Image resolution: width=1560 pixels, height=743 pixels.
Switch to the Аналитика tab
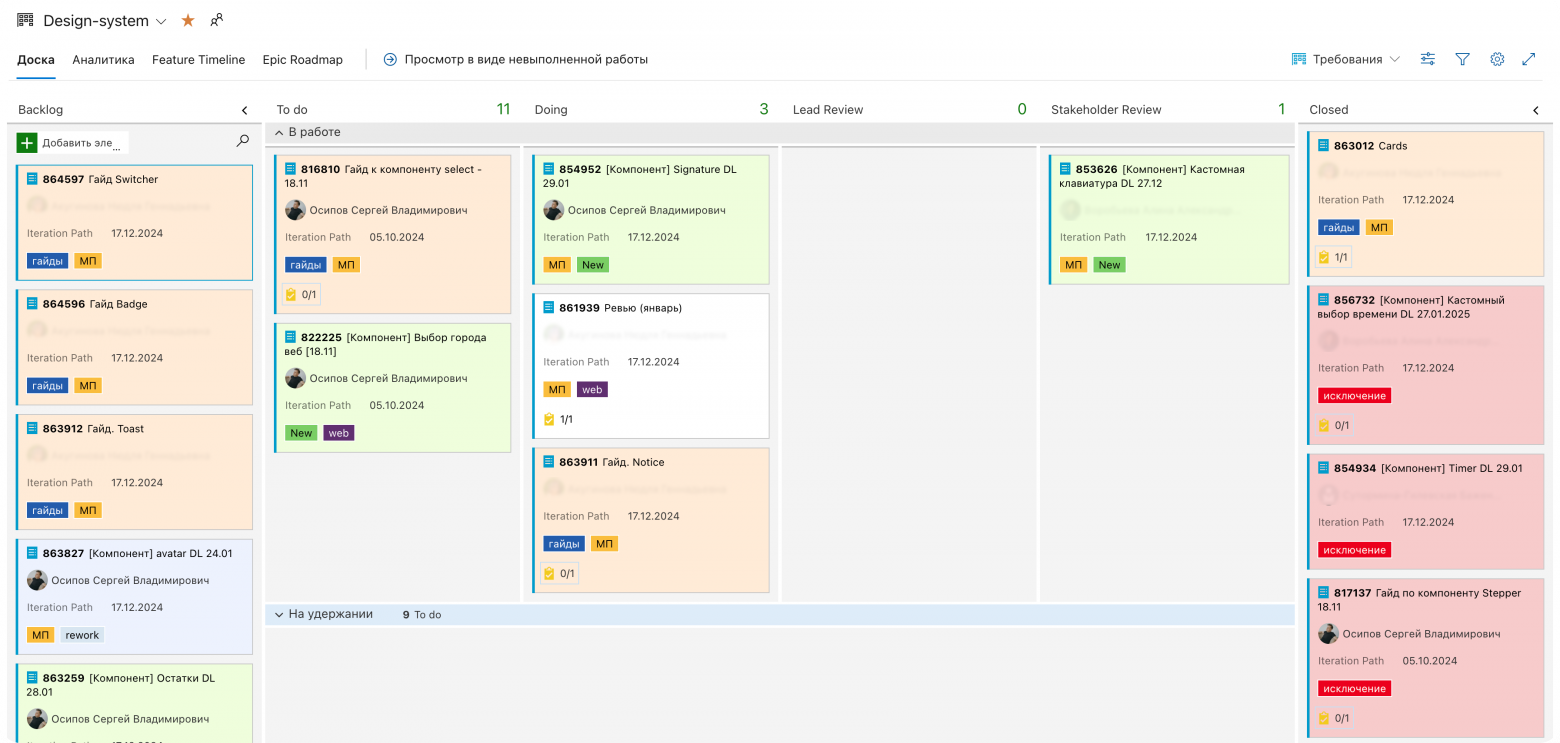tap(103, 60)
